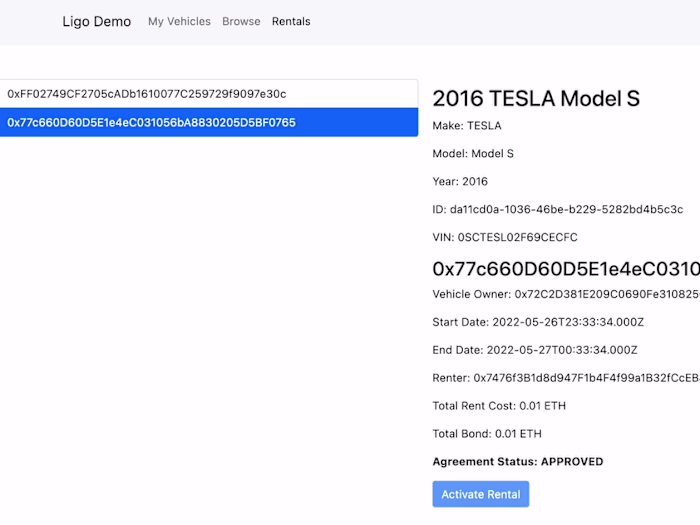Click the End Date 2022-05-27T00:33:34.000Z line

coord(535,350)
